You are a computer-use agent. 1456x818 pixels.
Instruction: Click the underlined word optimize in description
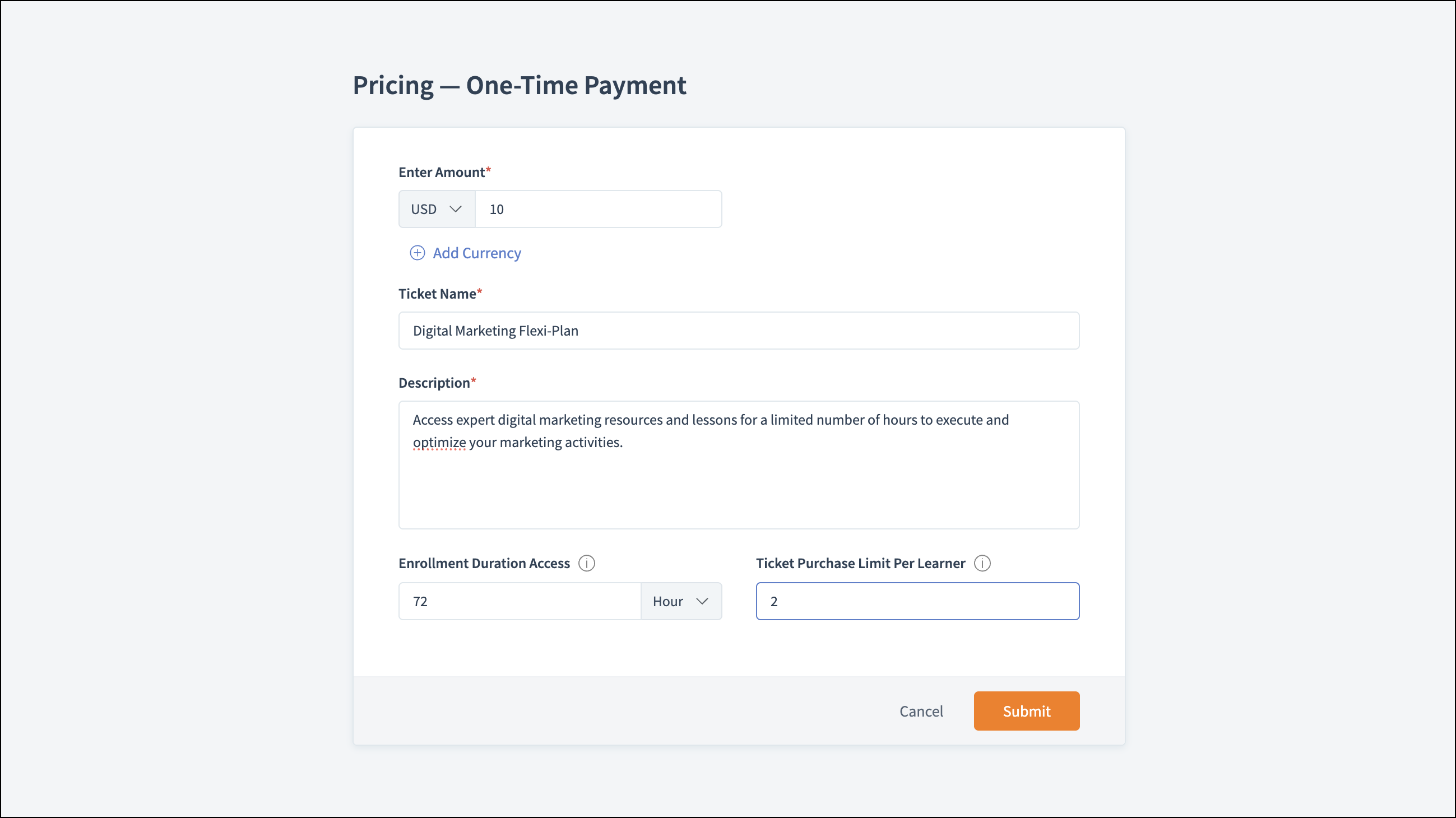click(x=439, y=442)
